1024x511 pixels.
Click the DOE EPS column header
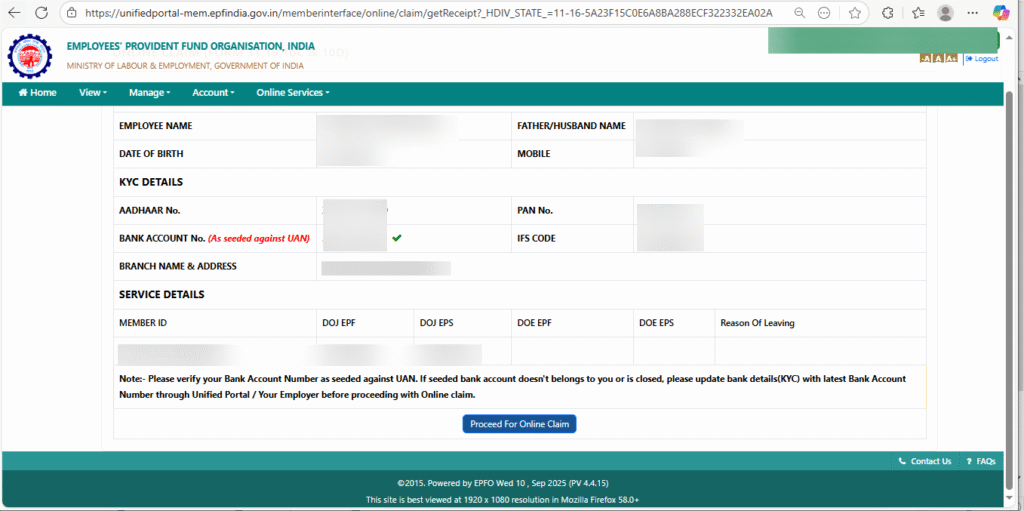tap(656, 323)
